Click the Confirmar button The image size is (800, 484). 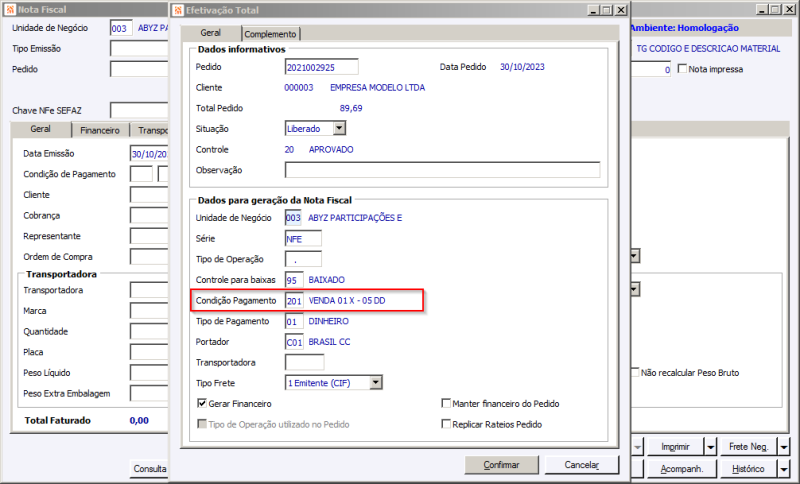point(502,465)
